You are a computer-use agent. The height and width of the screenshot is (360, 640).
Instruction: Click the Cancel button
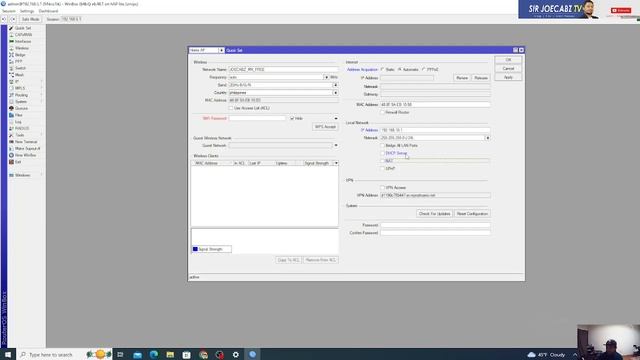pyautogui.click(x=508, y=69)
